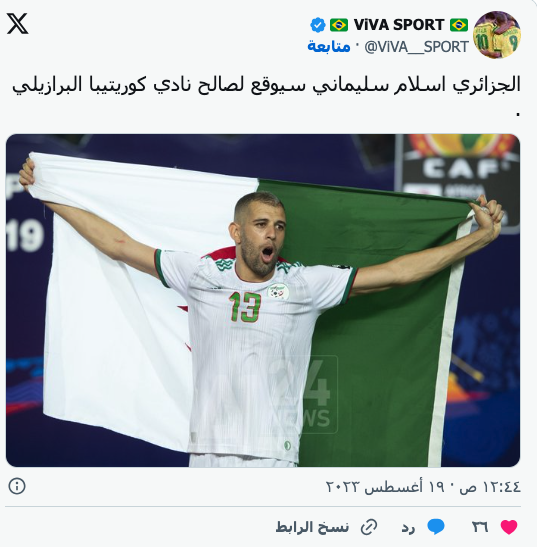Screen dimensions: 537x547
Task: Click the Brazil flag beside the profile avatar
Action: [459, 25]
